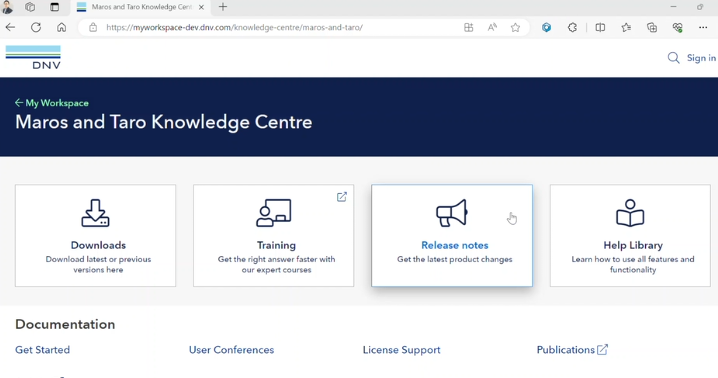
Task: Click the address bar URL
Action: point(234,27)
